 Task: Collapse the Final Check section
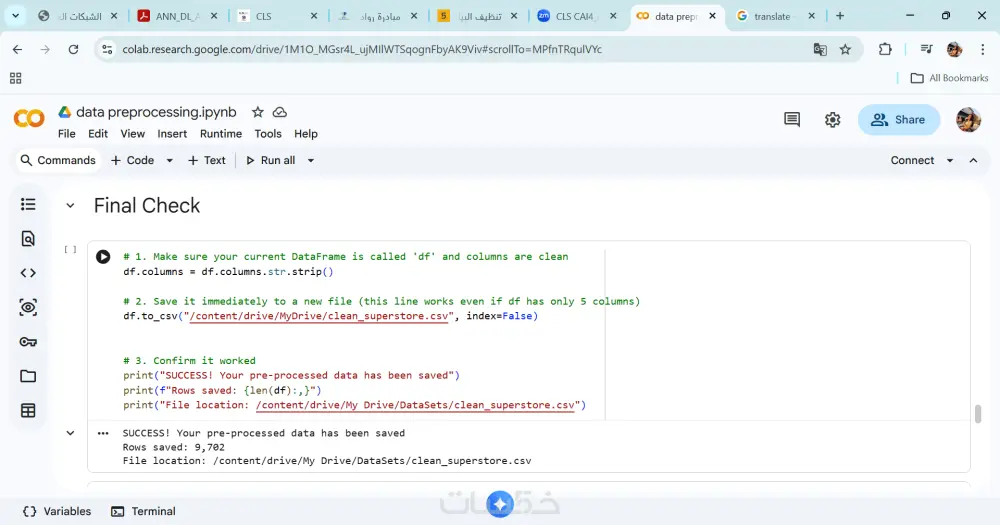point(70,205)
